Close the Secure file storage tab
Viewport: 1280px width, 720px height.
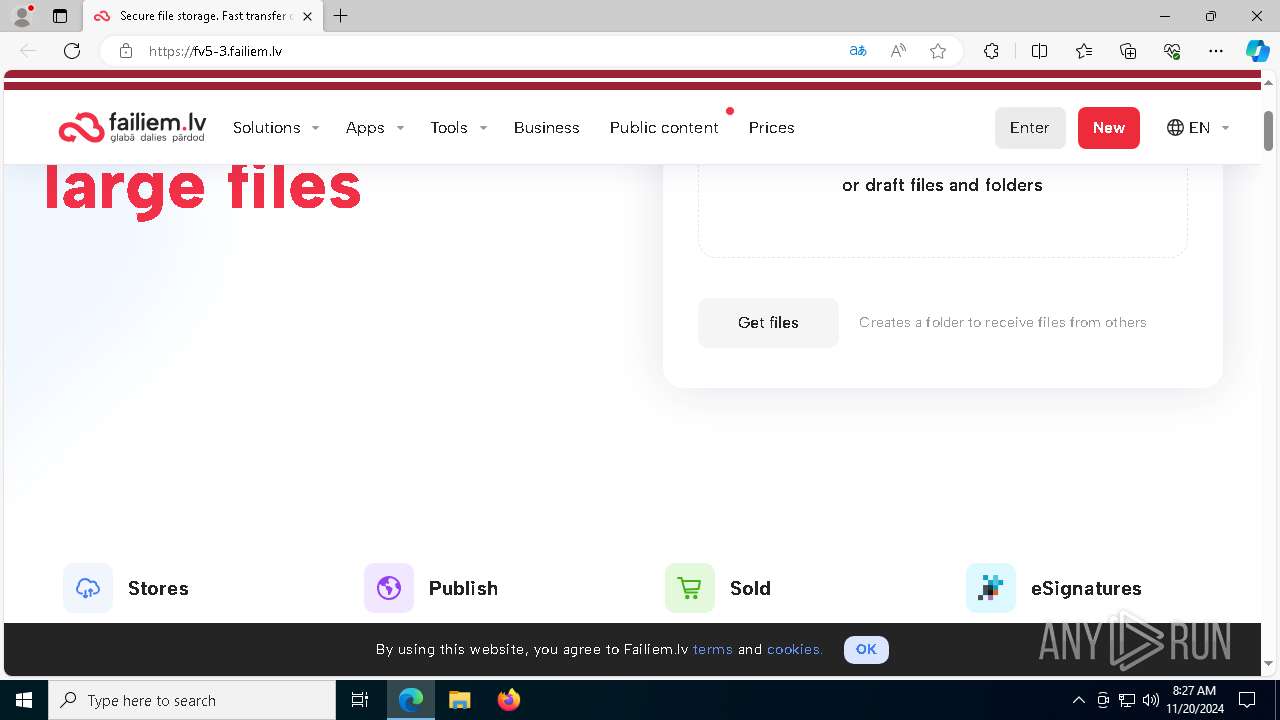click(x=307, y=16)
